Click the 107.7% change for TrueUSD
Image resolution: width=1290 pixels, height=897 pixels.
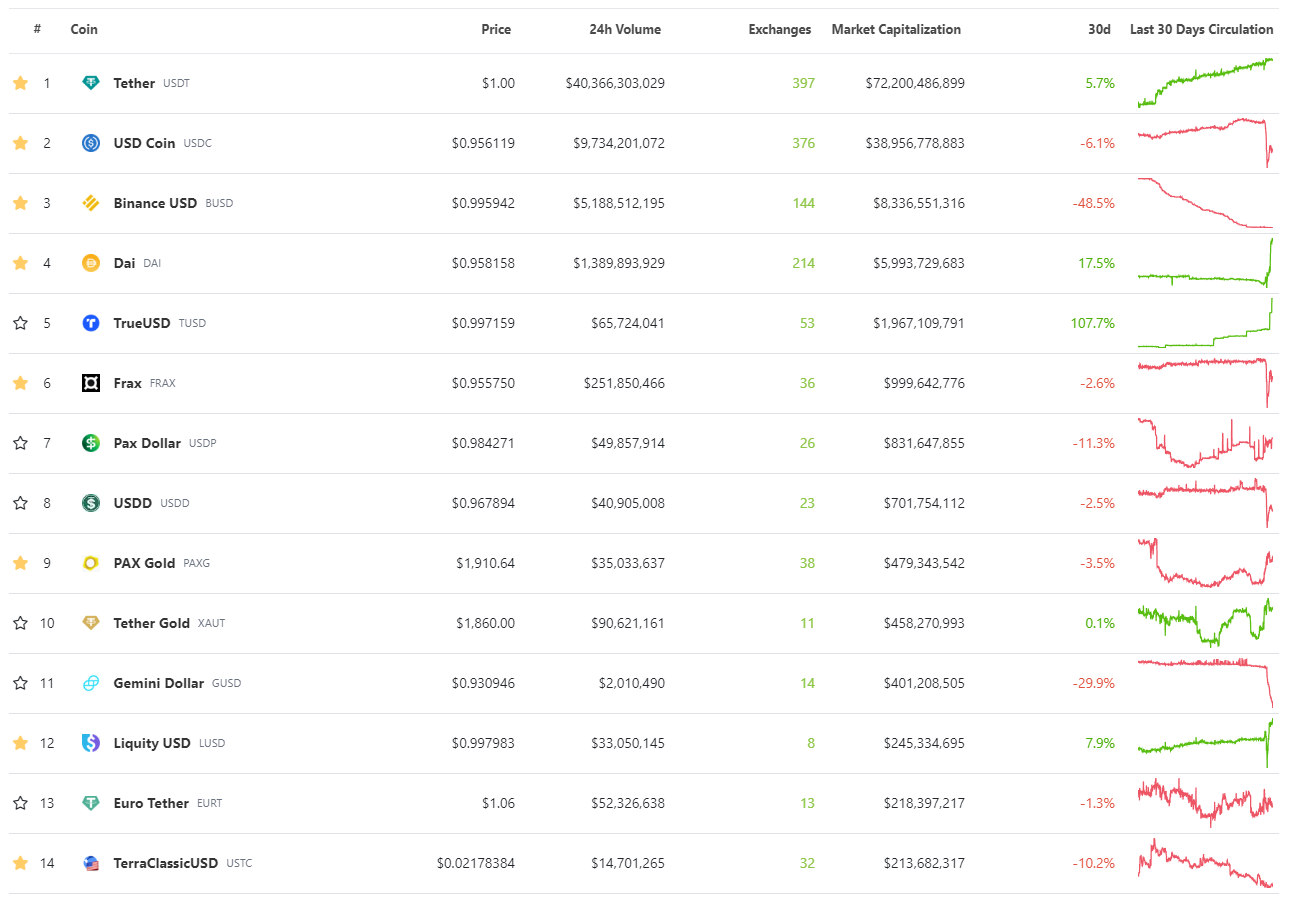coord(1092,323)
